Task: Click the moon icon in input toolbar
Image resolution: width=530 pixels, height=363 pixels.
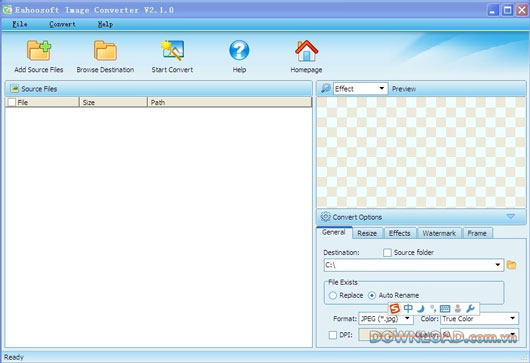Action: [420, 309]
